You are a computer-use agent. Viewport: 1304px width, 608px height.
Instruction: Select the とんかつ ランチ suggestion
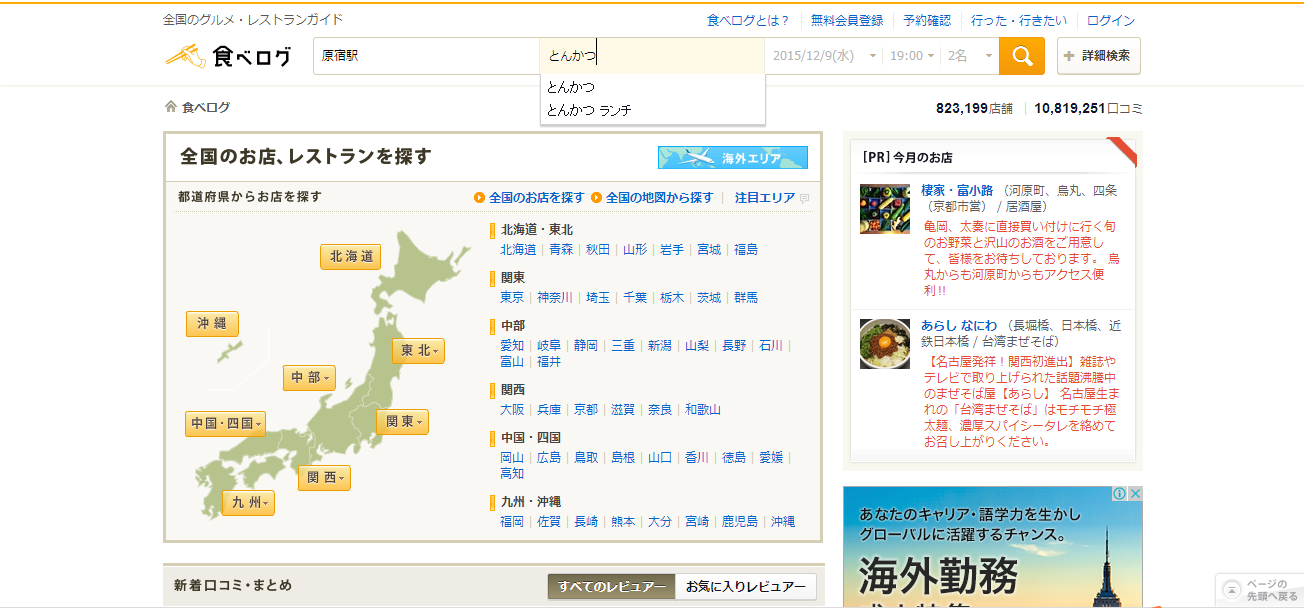[589, 110]
